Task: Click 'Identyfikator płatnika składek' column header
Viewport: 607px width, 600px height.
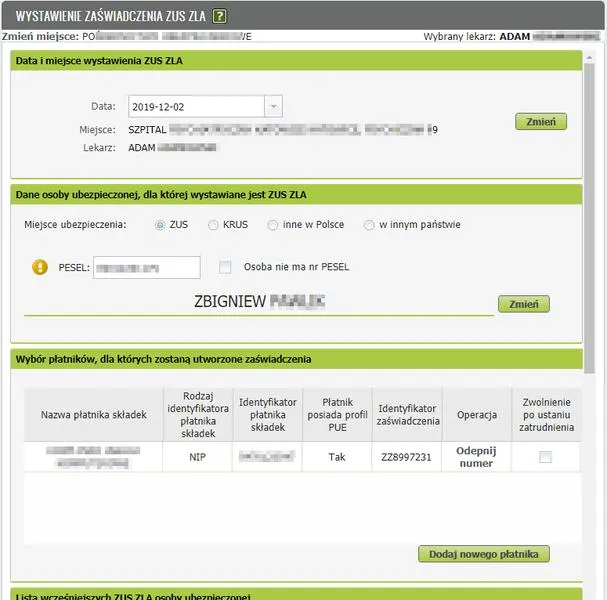Action: click(x=268, y=415)
